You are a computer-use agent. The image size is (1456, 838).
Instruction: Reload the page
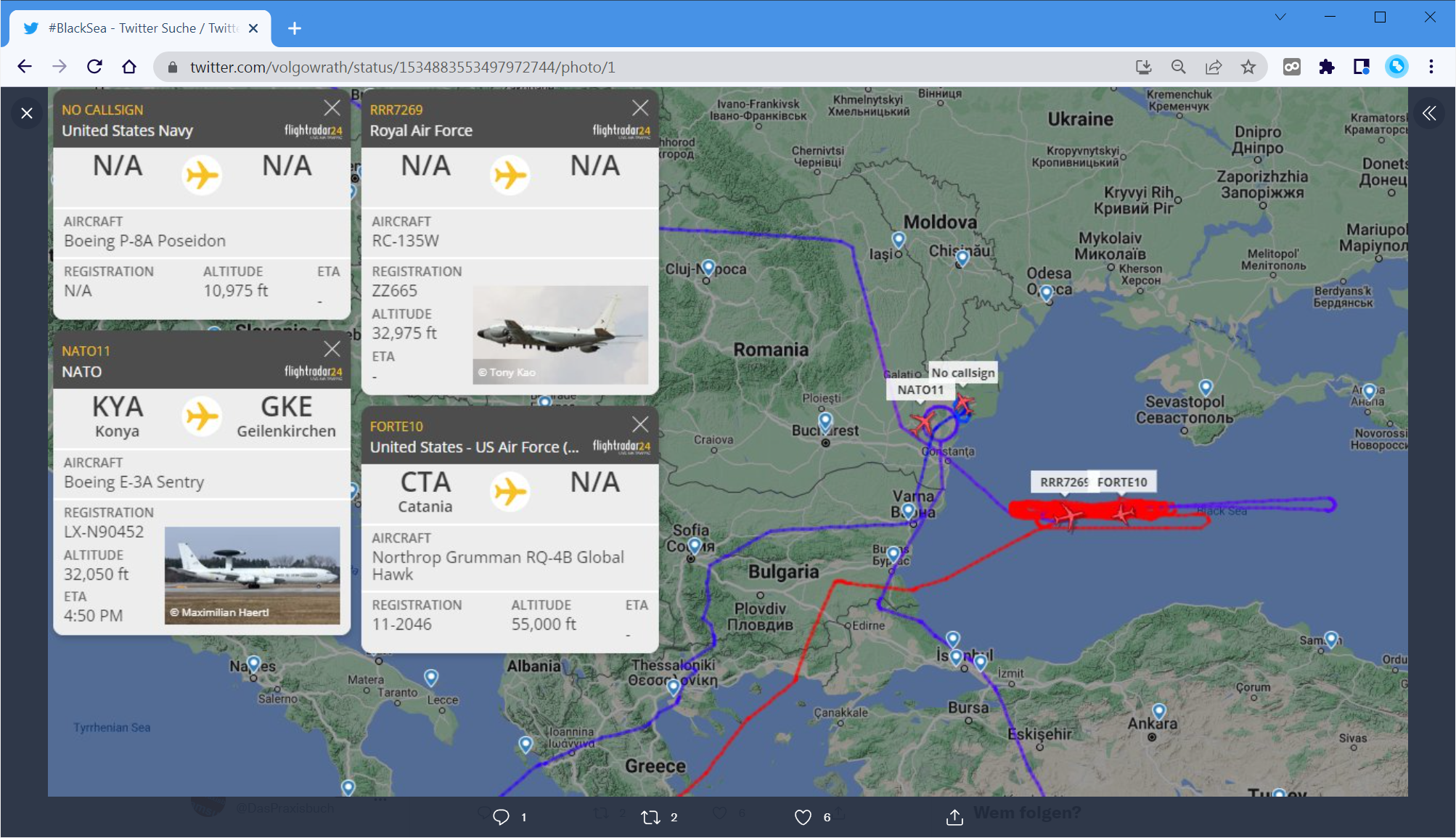click(x=94, y=67)
